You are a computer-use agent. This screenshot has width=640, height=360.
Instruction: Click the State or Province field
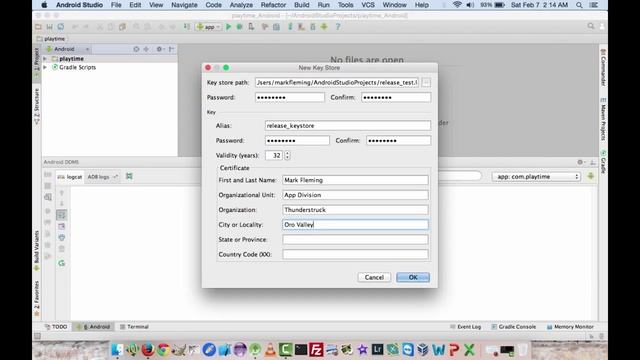point(356,240)
